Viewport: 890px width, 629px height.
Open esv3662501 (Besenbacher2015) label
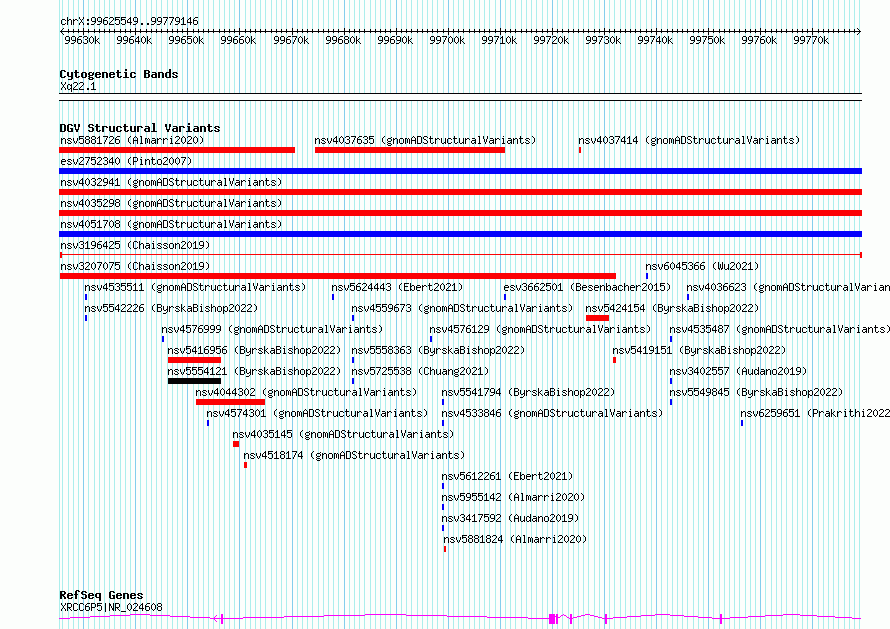point(587,287)
